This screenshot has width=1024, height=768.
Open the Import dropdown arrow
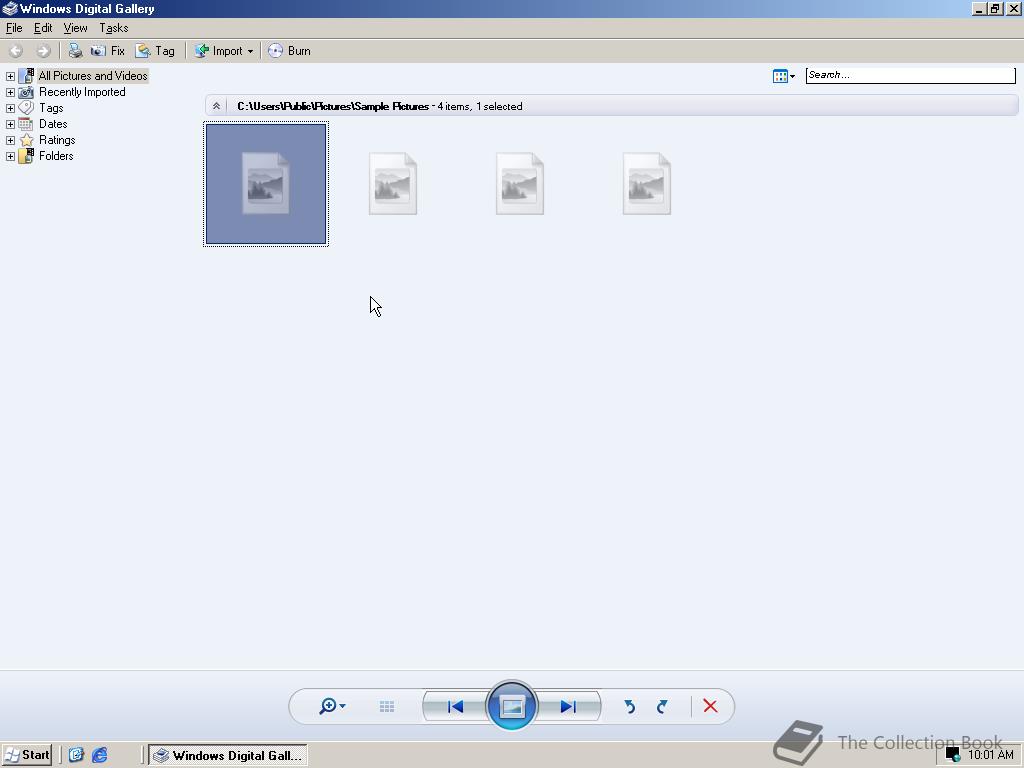click(250, 52)
